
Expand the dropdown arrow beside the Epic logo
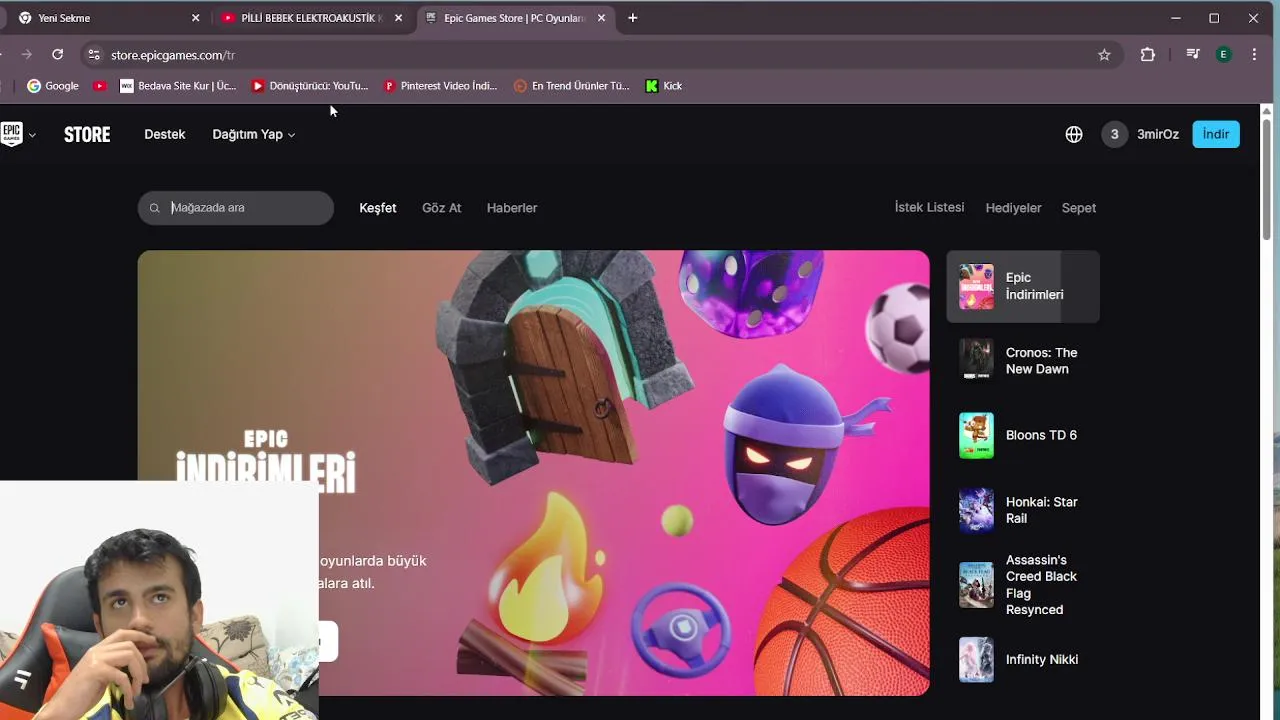coord(32,135)
